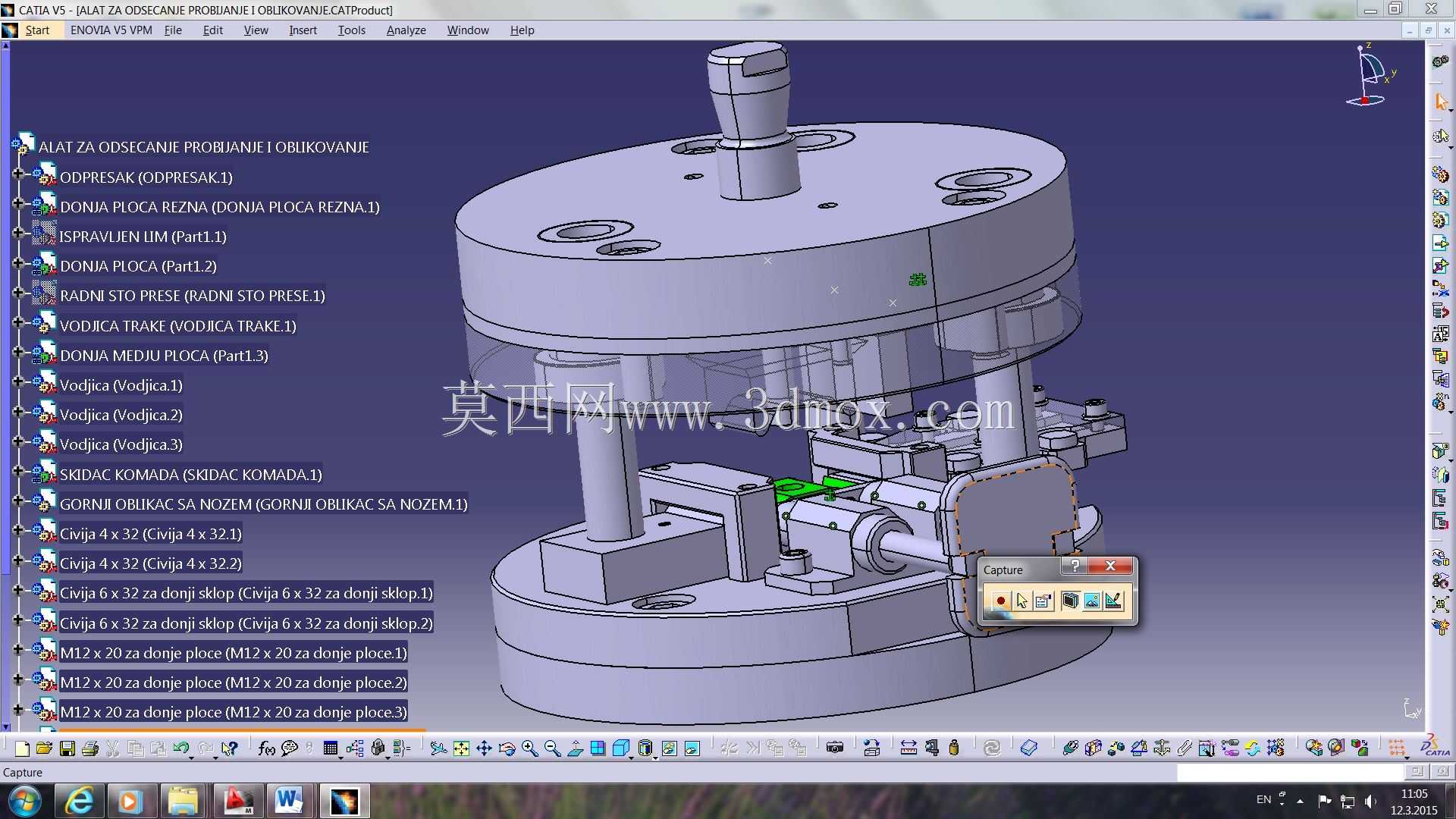The height and width of the screenshot is (819, 1456).
Task: Select the Pan tool
Action: point(484,748)
